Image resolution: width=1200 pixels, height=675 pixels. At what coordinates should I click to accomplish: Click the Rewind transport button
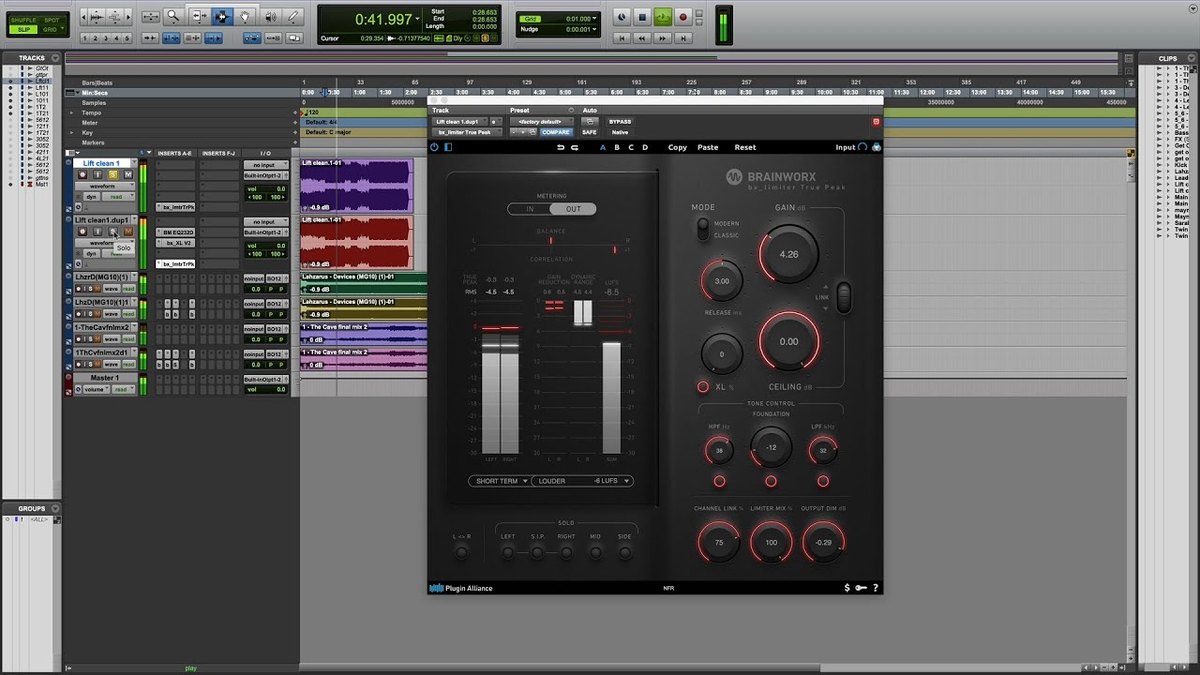tap(643, 38)
